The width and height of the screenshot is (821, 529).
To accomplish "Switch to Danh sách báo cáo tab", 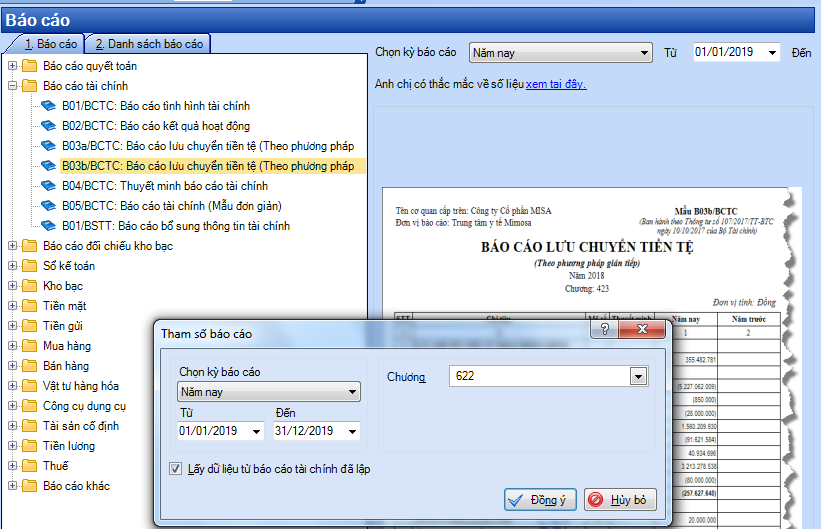I will pos(147,44).
